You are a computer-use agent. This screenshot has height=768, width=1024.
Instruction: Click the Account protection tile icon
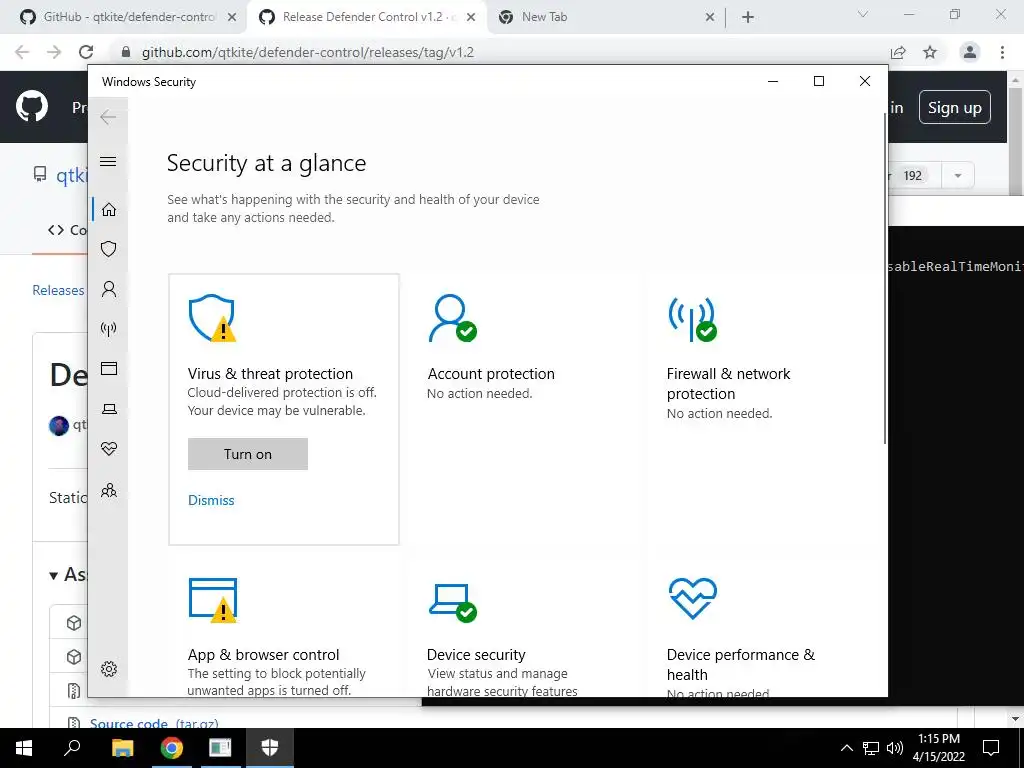tap(452, 318)
